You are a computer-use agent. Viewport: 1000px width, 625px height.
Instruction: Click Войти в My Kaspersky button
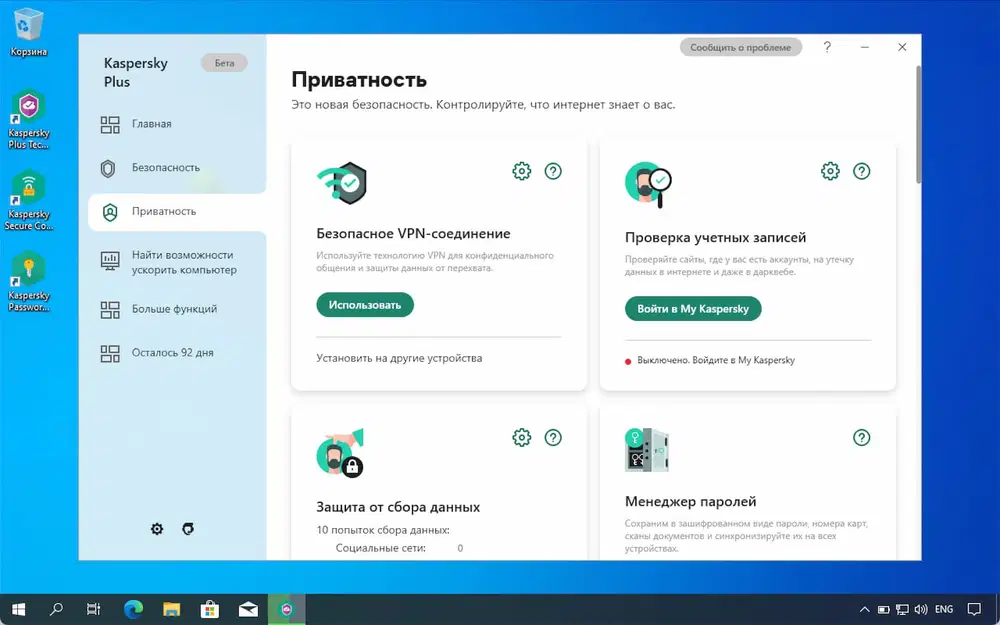pos(693,309)
